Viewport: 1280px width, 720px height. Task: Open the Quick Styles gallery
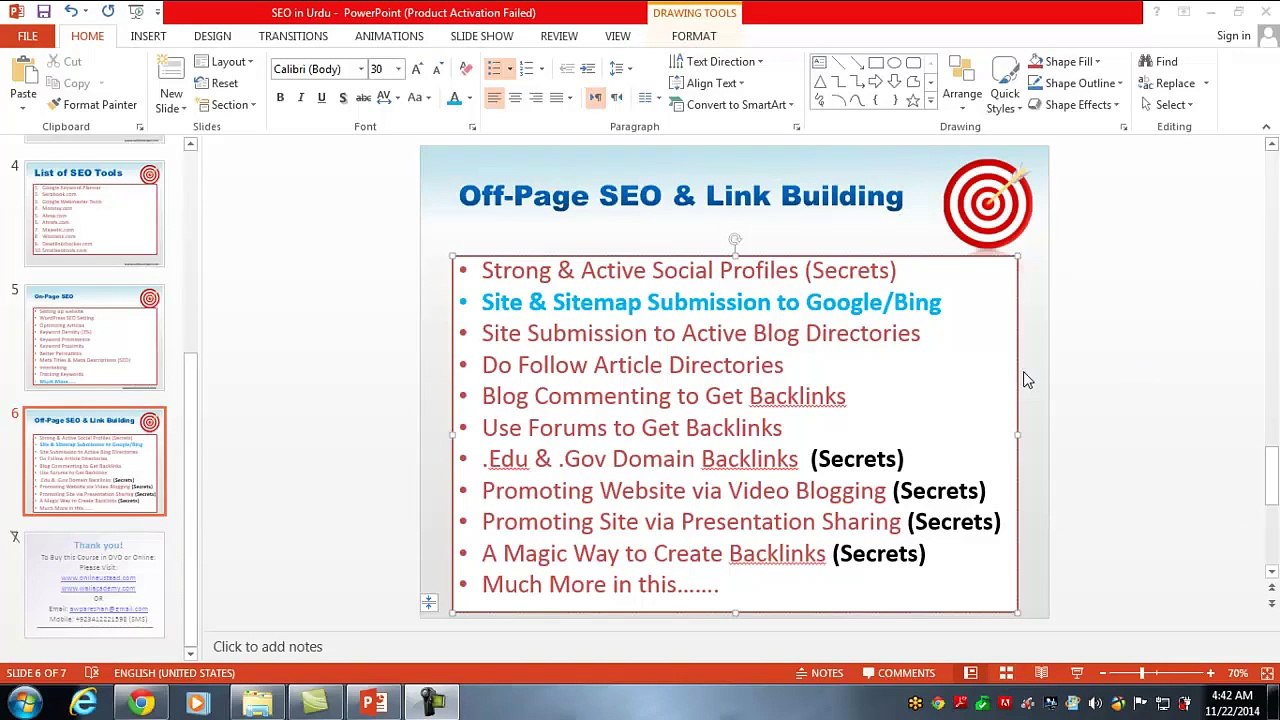tap(1005, 85)
